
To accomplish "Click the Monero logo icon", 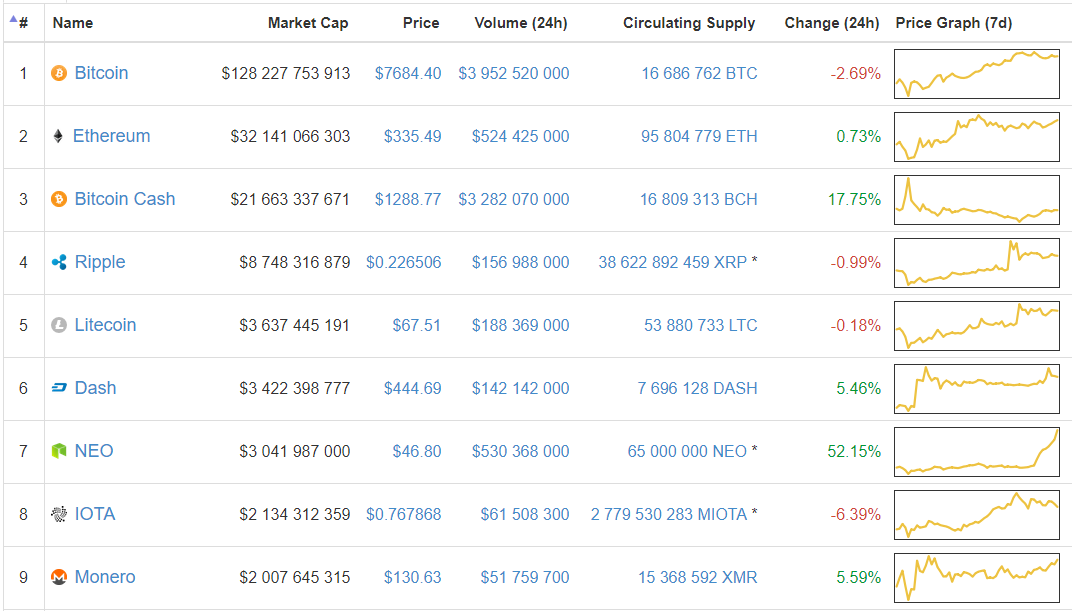I will click(59, 577).
